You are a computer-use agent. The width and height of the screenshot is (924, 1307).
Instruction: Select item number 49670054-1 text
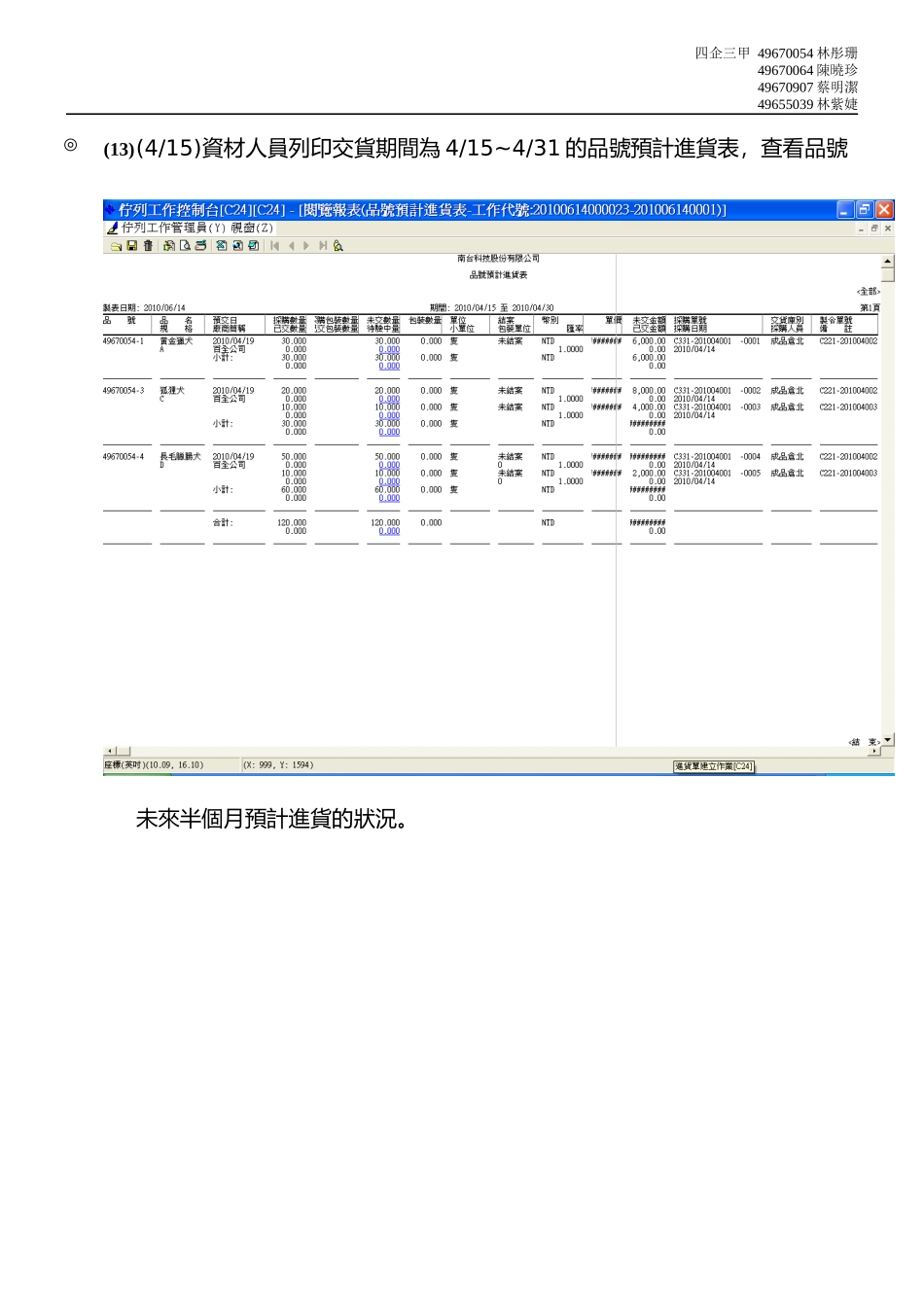click(x=124, y=341)
